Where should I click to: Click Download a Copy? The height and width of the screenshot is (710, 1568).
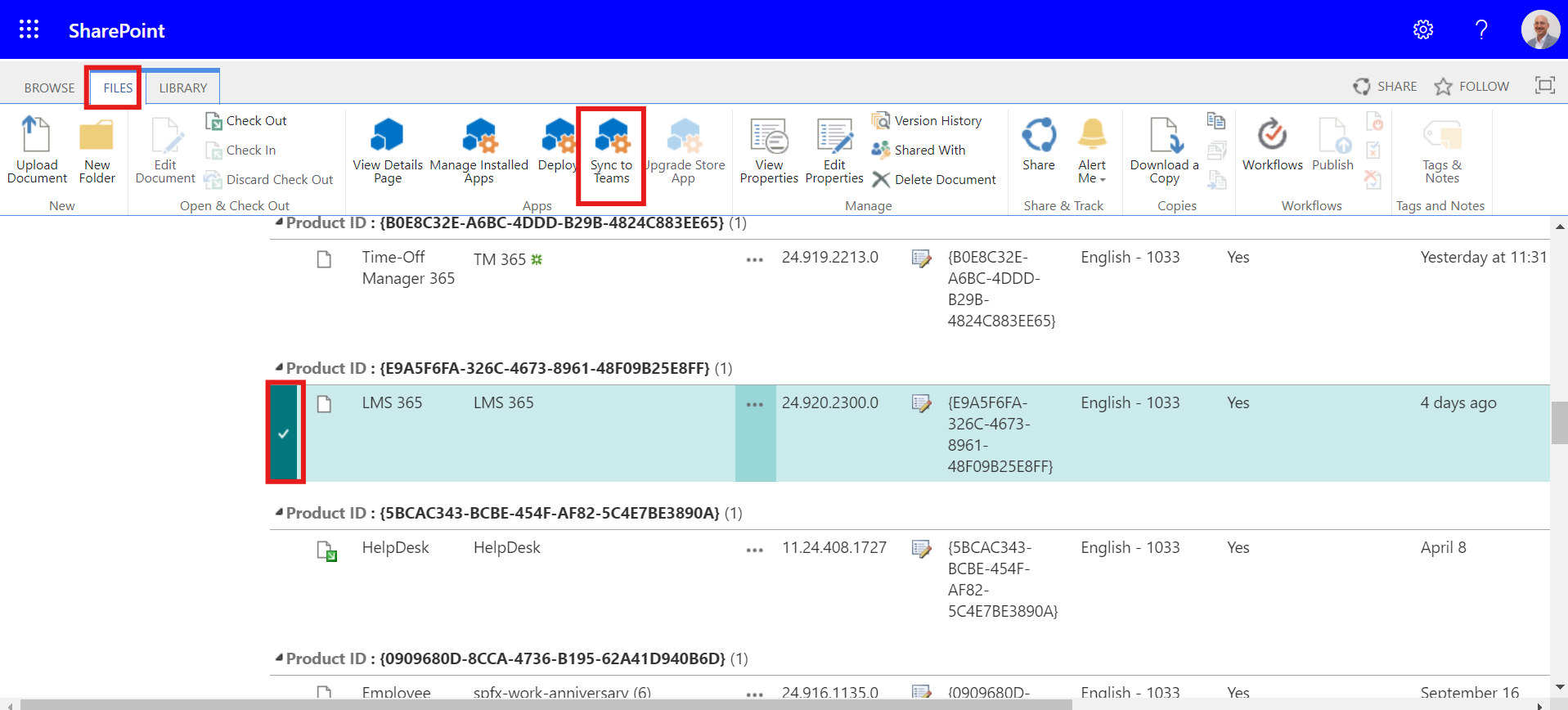(1165, 150)
